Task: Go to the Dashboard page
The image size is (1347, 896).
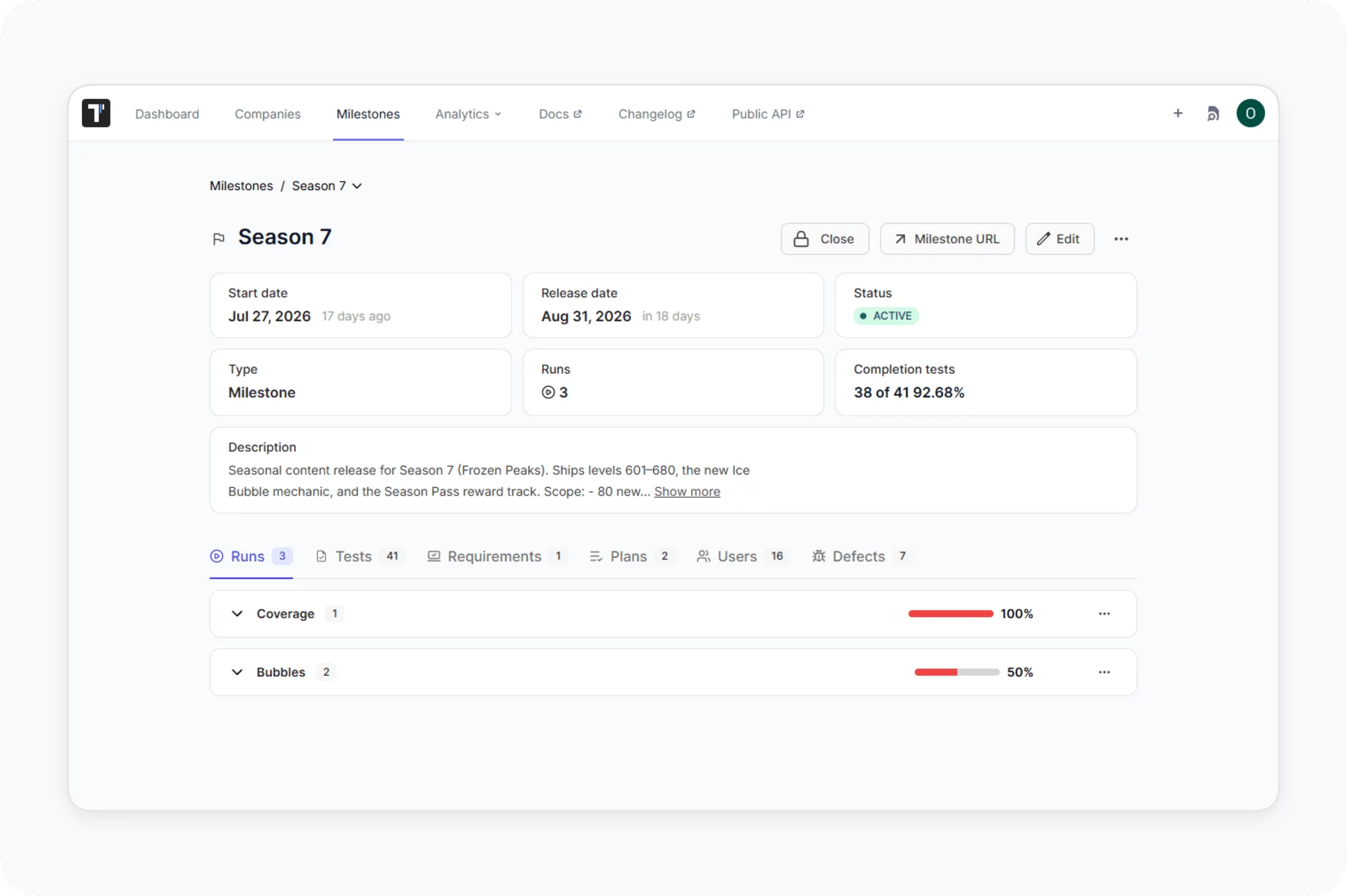Action: click(167, 114)
